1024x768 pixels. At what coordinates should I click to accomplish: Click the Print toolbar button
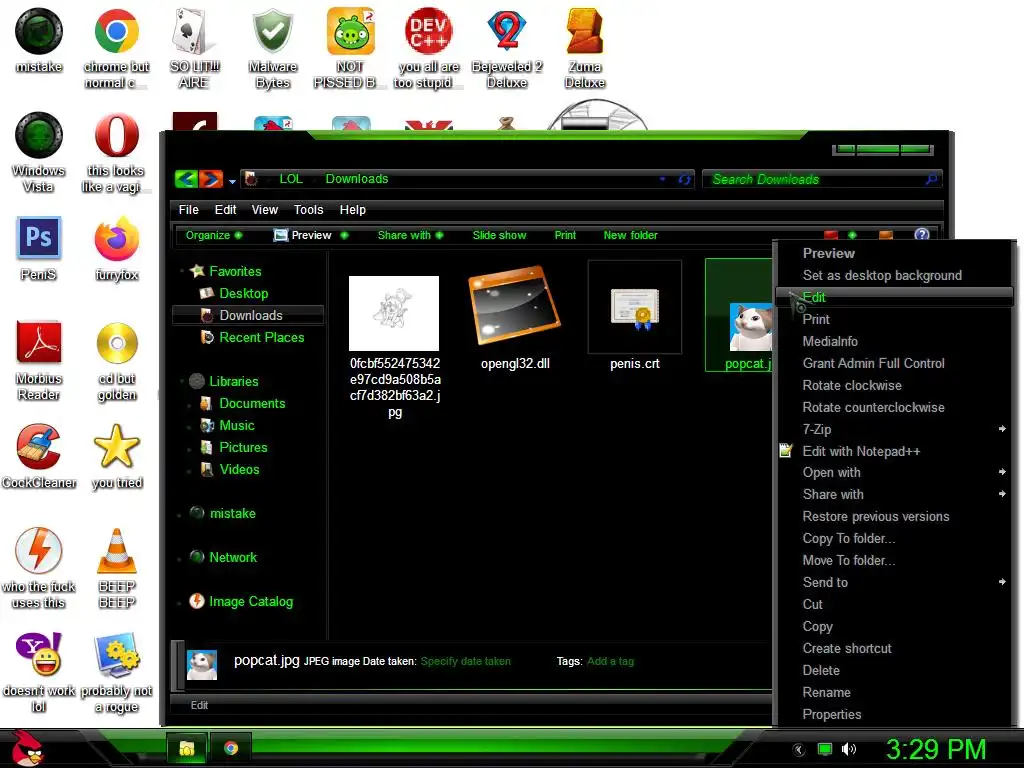[565, 235]
